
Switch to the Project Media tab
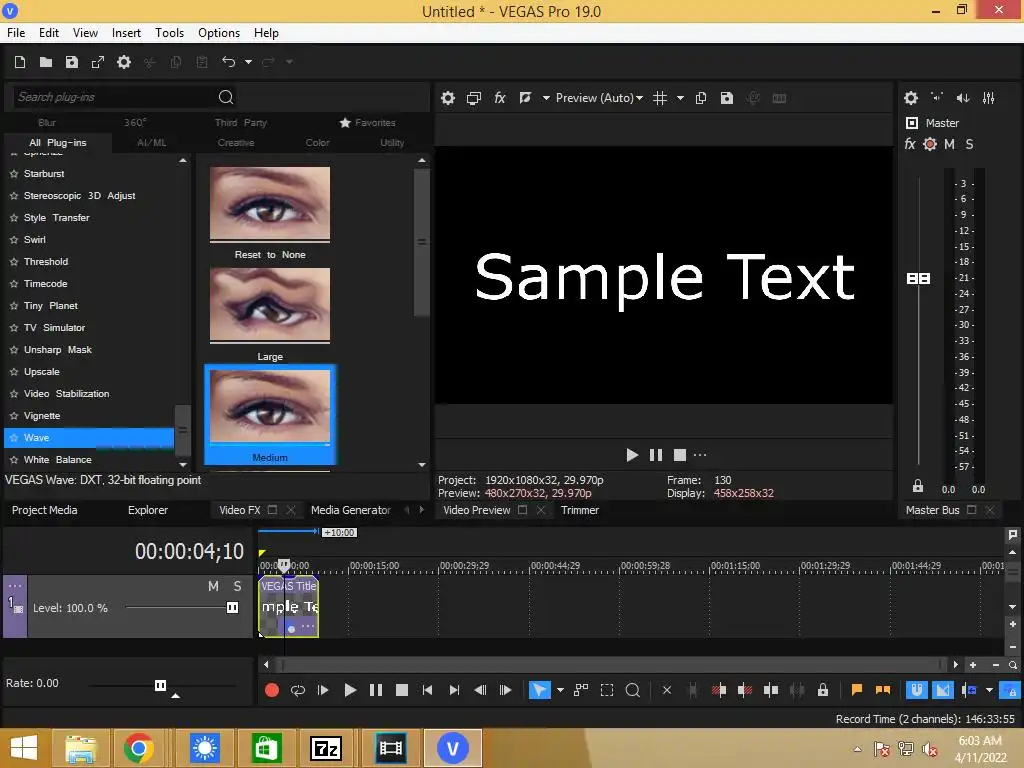pyautogui.click(x=44, y=510)
